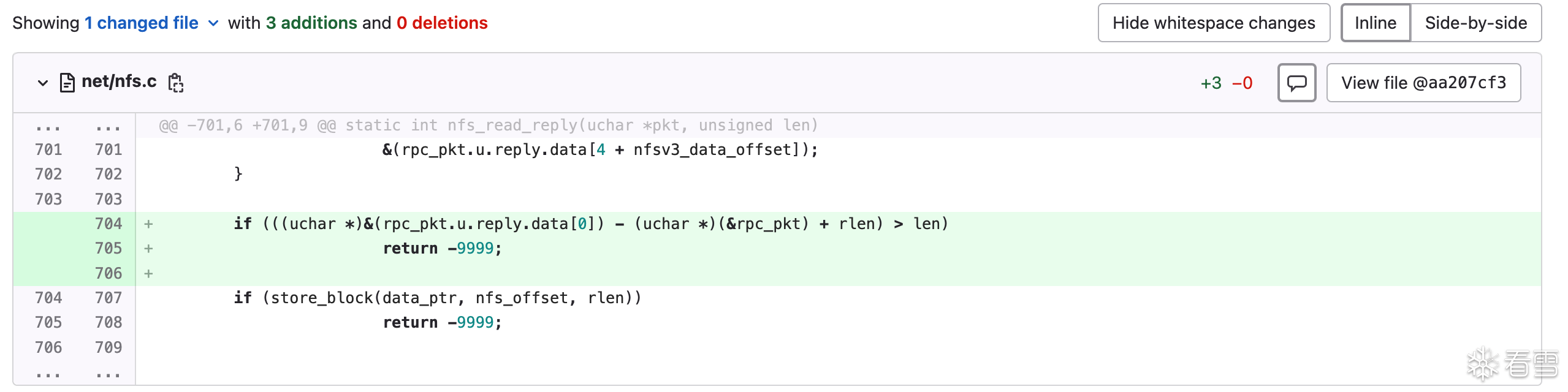1568x392 pixels.
Task: Expand hidden lines above line 701
Action: [48, 127]
